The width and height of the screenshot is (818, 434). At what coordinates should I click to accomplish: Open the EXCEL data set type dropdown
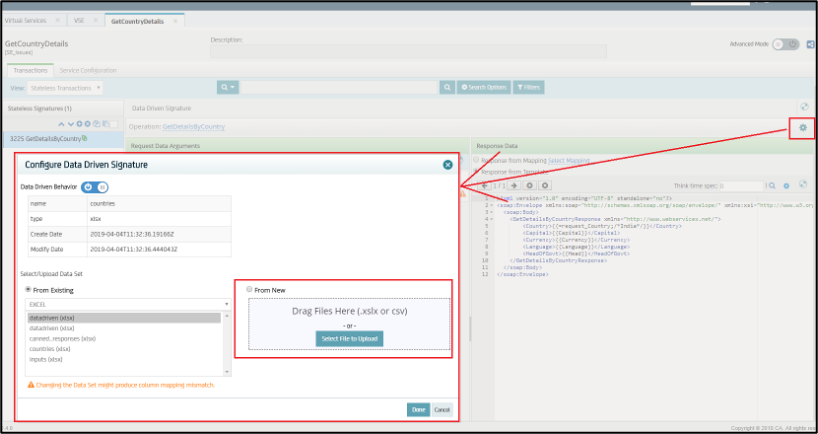pos(125,303)
